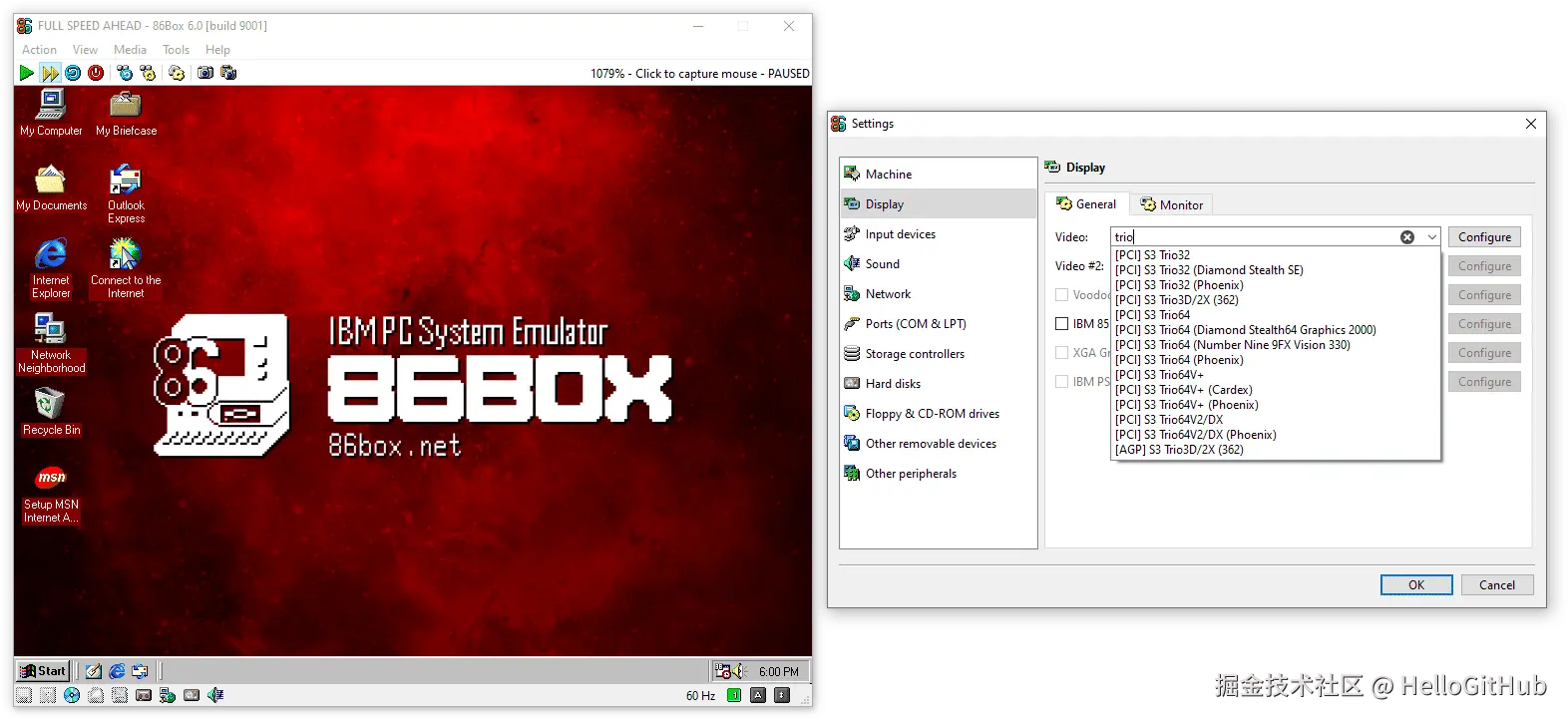The width and height of the screenshot is (1568, 720).
Task: Open the Media menu
Action: coord(130,50)
